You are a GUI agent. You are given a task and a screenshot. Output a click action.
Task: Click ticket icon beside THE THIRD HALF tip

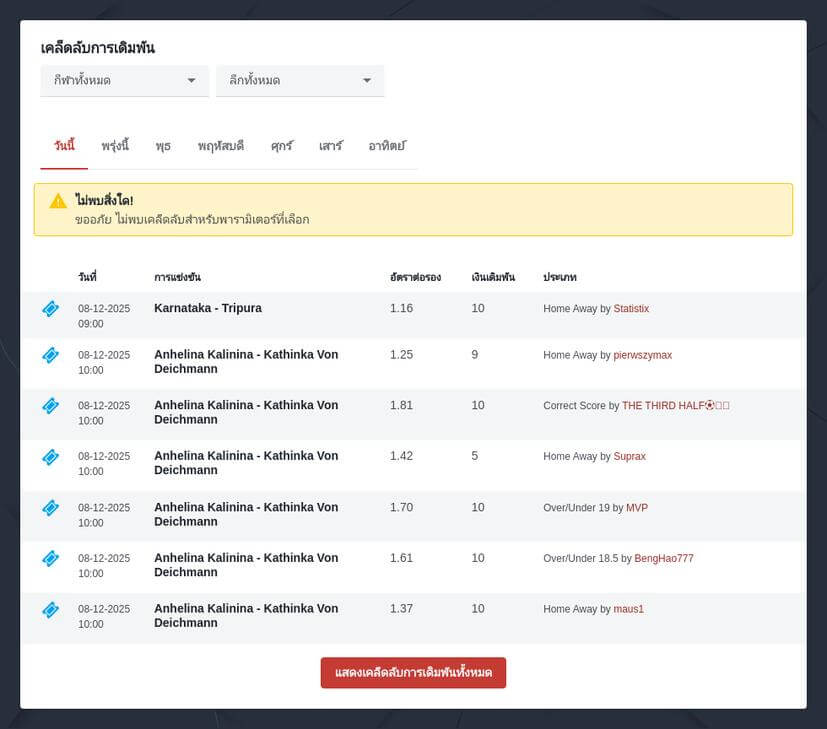[50, 406]
